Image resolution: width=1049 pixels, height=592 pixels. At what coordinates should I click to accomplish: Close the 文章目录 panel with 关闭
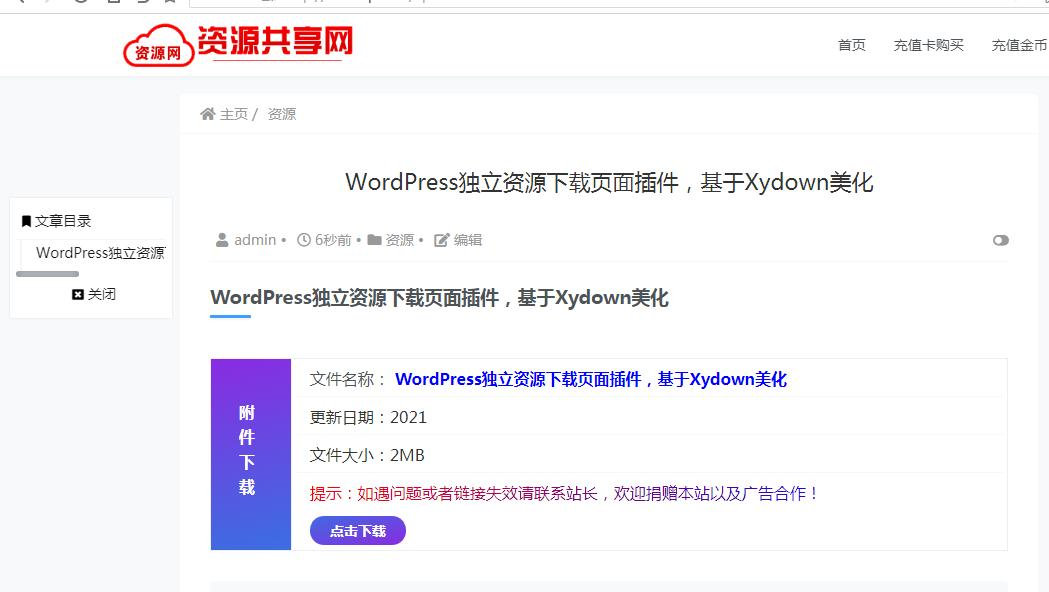94,294
